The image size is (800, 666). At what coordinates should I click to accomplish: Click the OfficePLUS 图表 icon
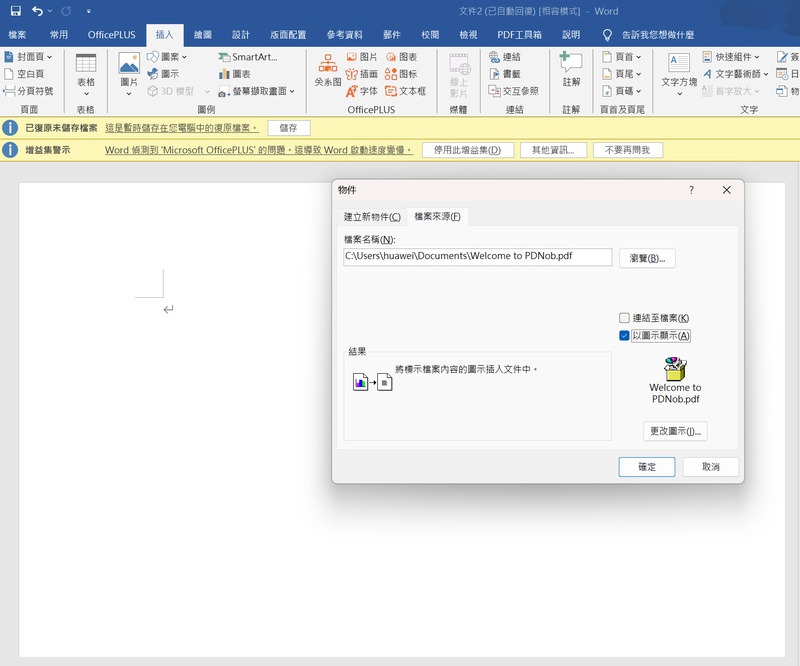coord(402,57)
